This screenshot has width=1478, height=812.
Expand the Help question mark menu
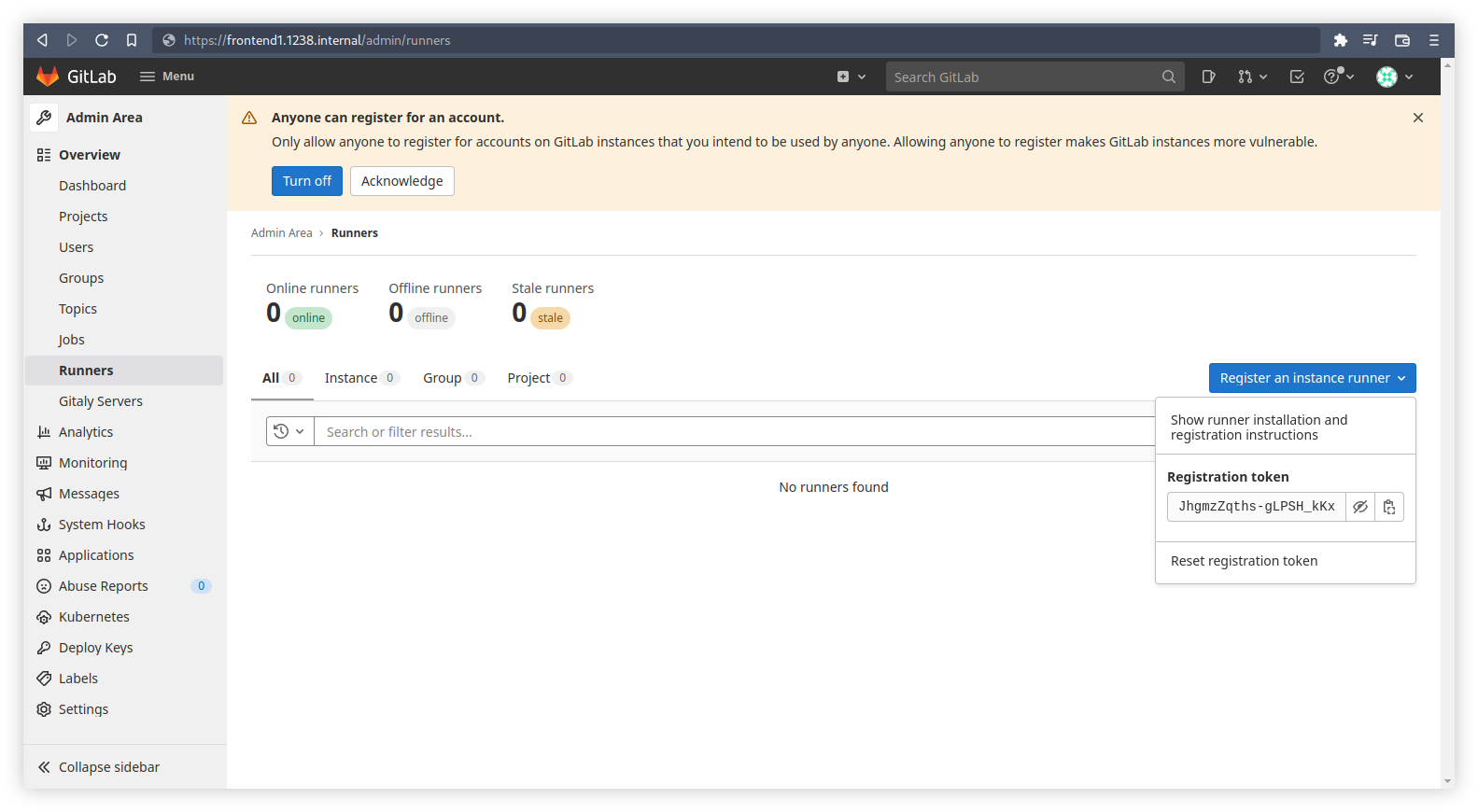pos(1338,77)
